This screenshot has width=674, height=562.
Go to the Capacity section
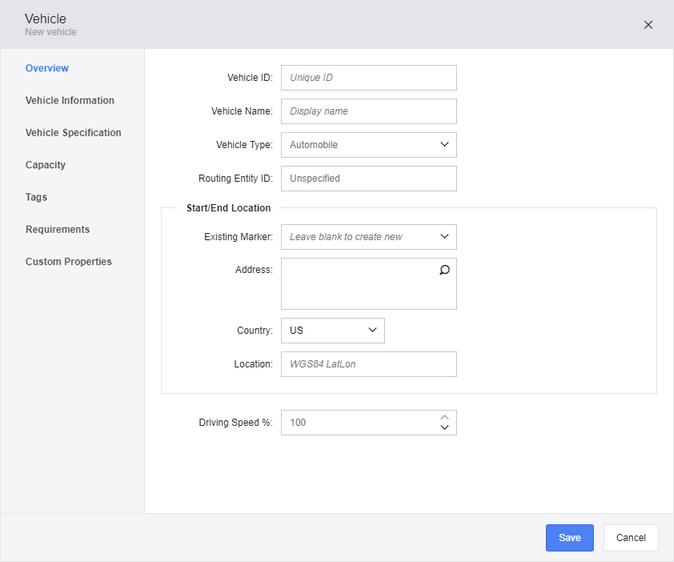45,165
